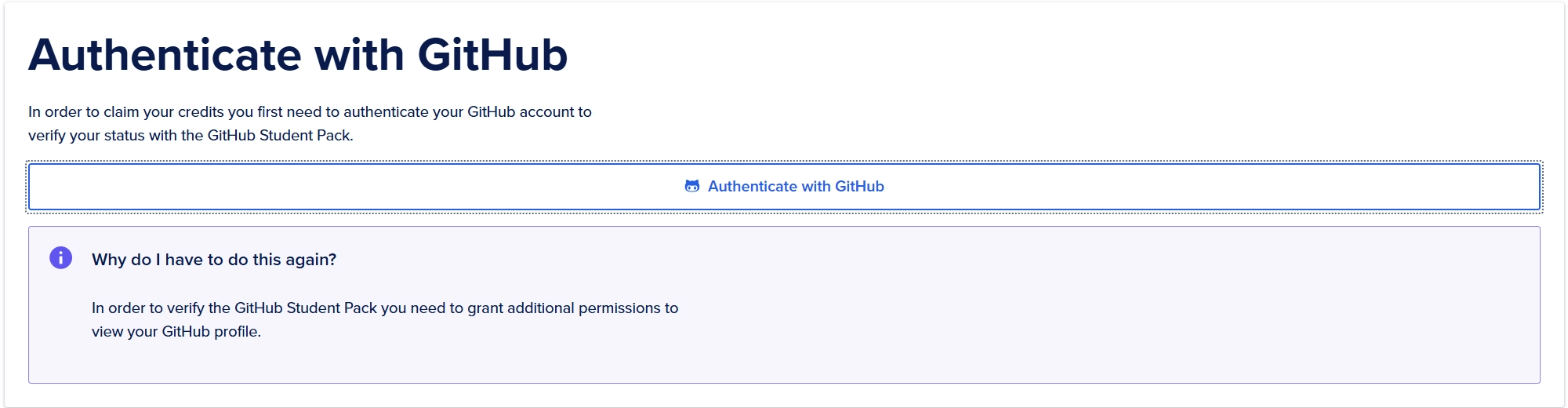Click the purple info circle icon

click(x=60, y=258)
